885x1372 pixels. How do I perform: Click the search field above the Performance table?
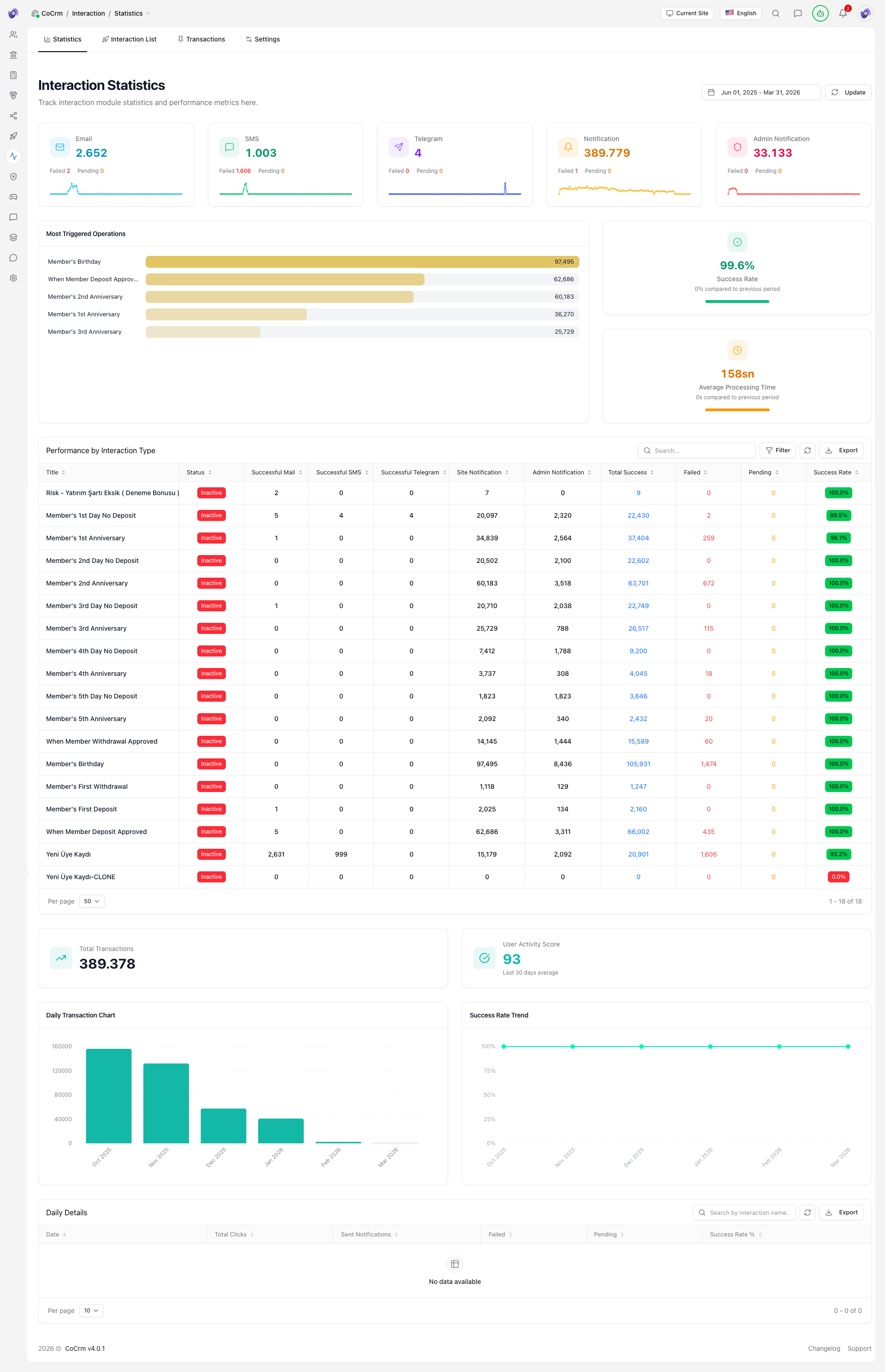[x=696, y=450]
